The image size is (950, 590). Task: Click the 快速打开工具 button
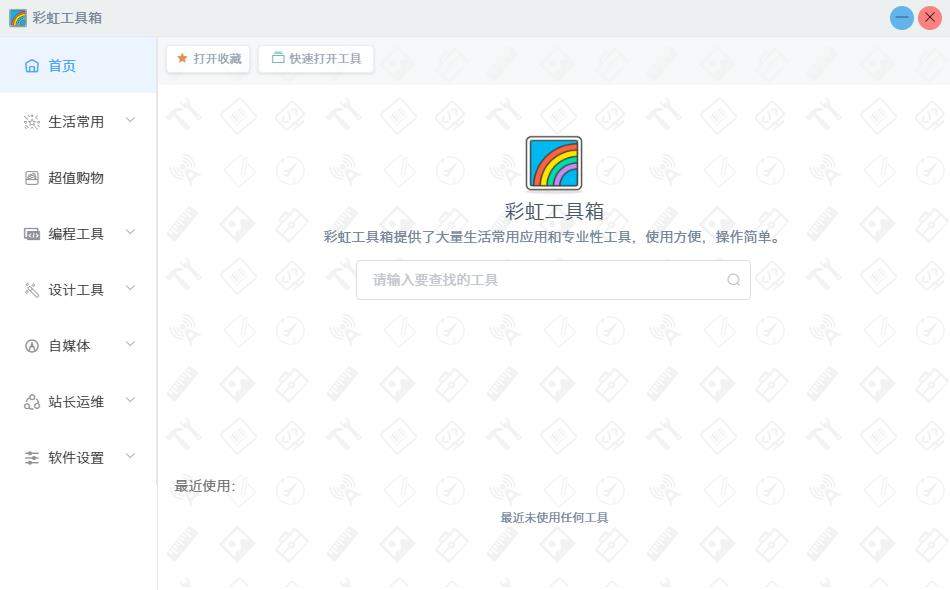315,58
